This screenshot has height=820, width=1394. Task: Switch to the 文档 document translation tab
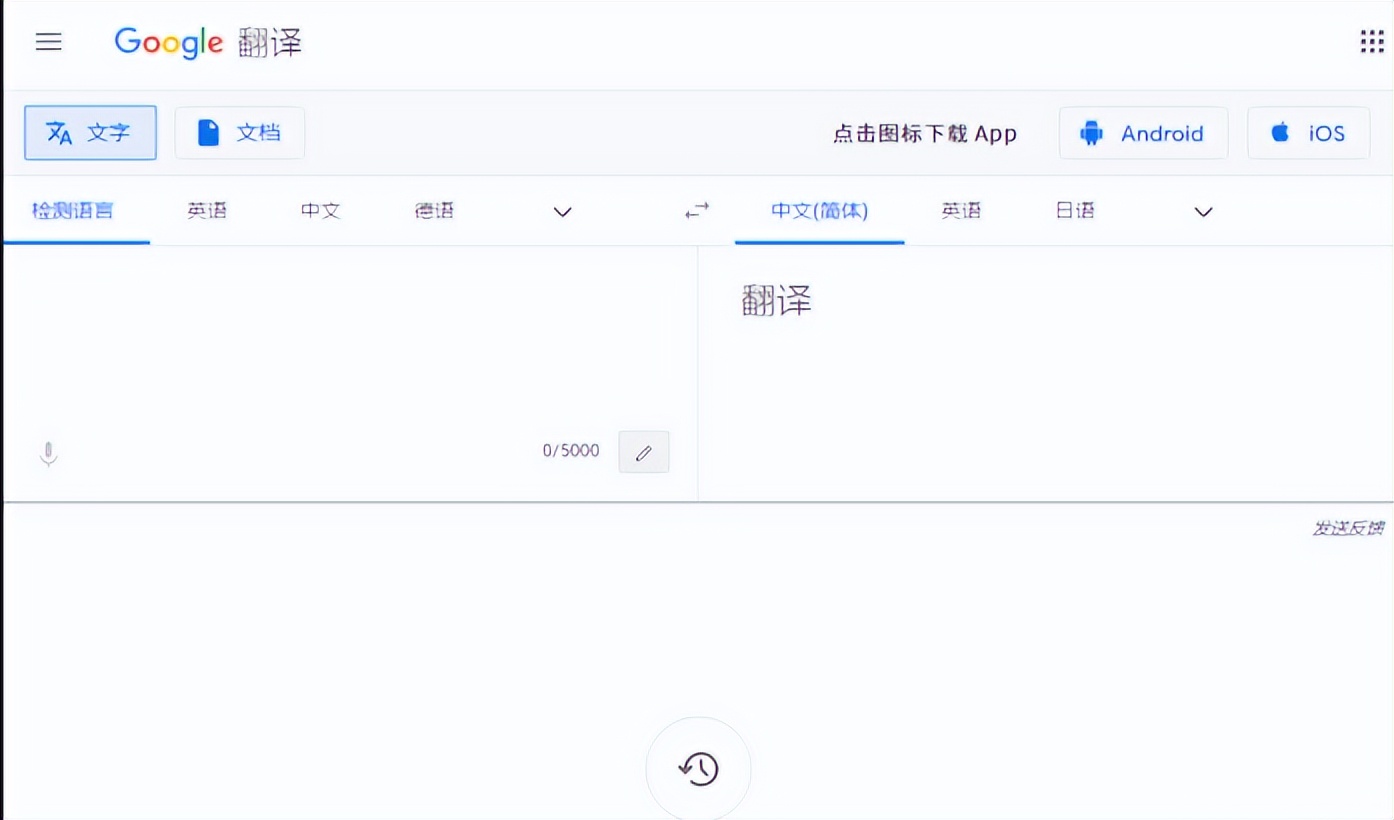click(x=239, y=132)
